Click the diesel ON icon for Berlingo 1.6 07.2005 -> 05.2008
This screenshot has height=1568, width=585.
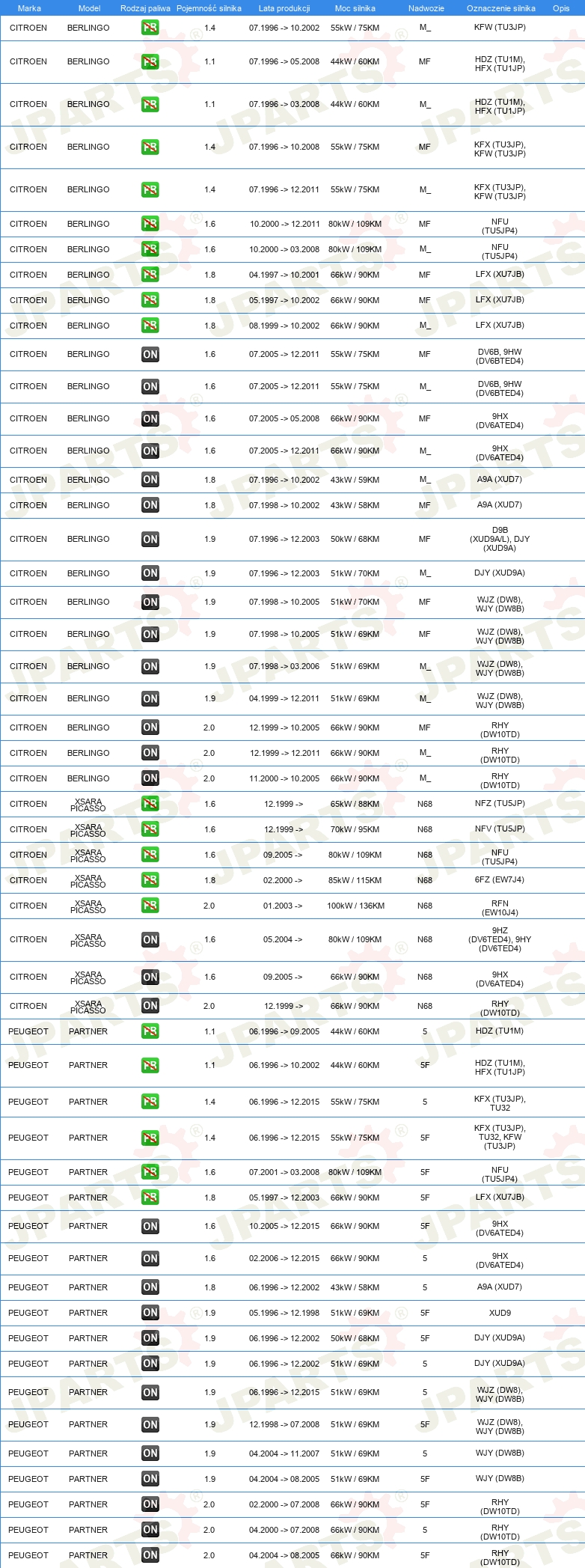click(x=150, y=419)
